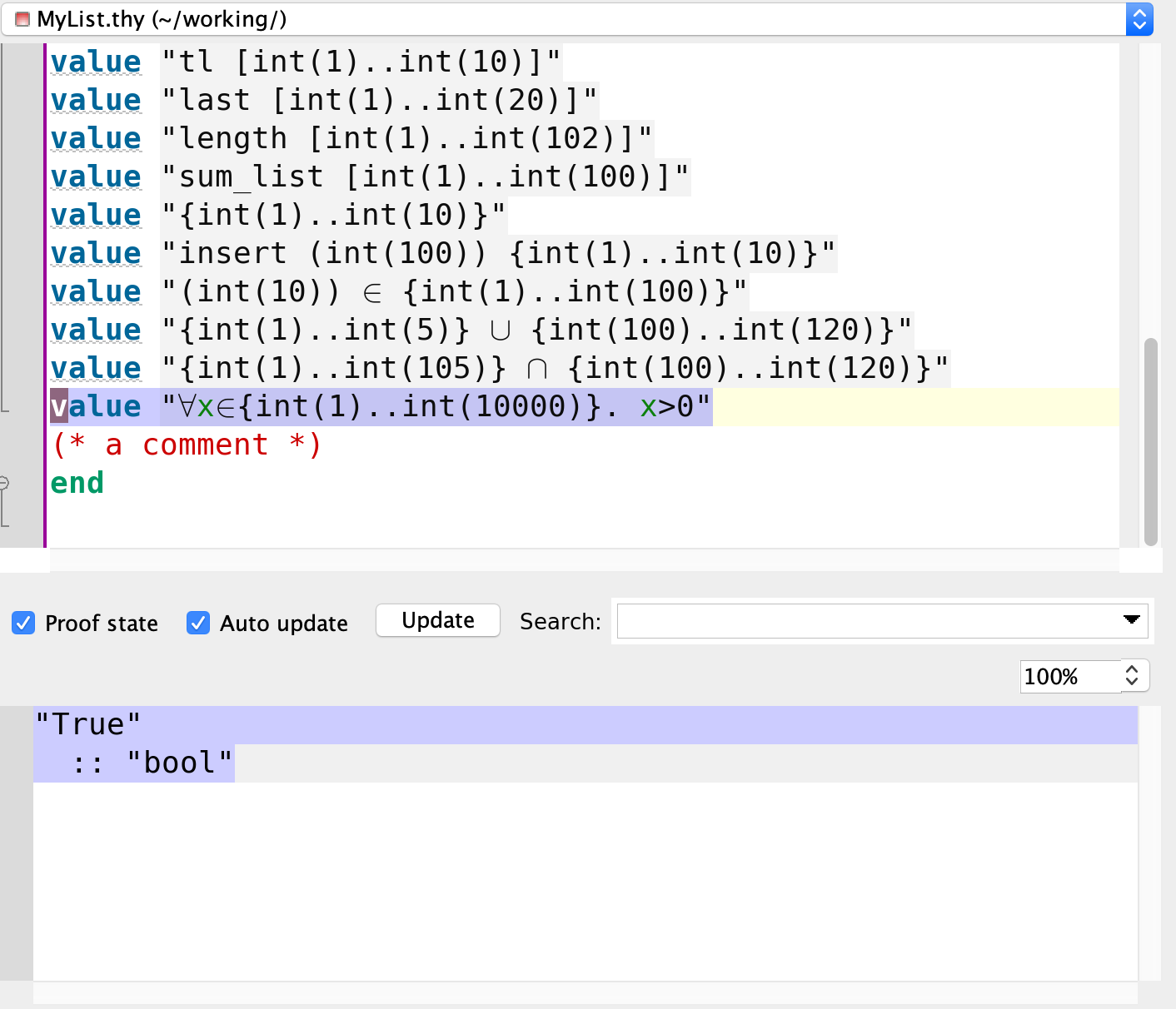Viewport: 1176px width, 1009px height.
Task: Click the line "tl [int(1)..int(10)]"
Action: (x=306, y=62)
